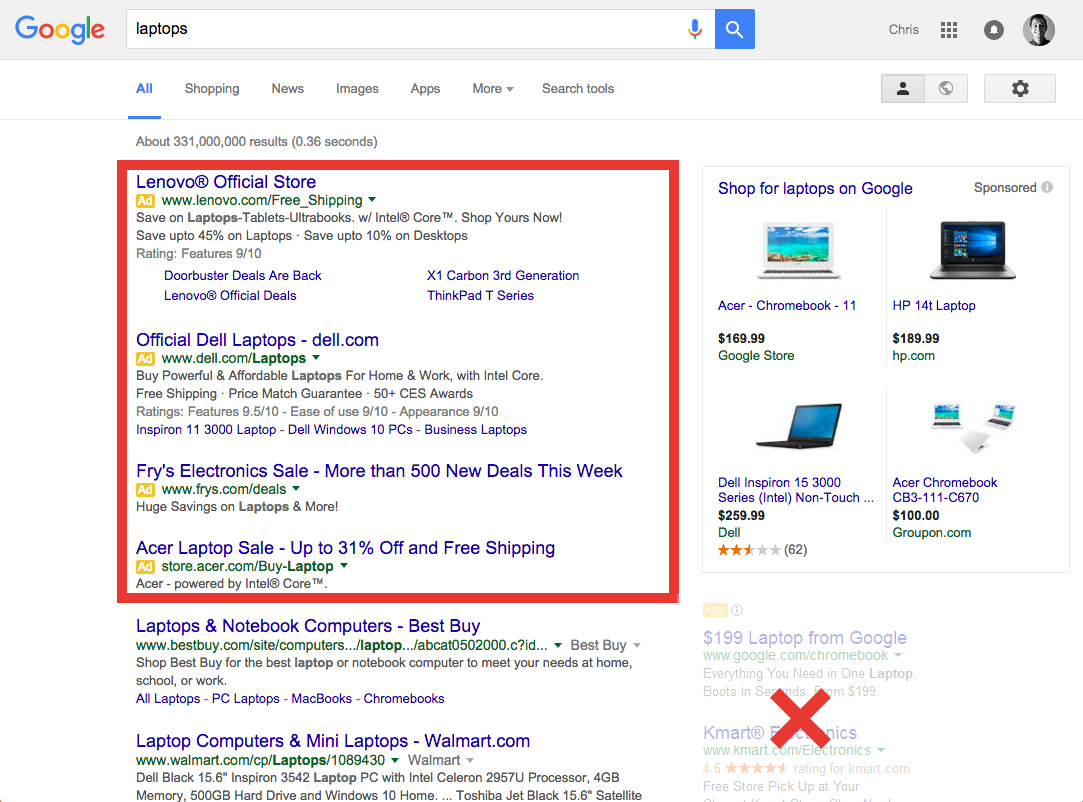Open the account profile picture
This screenshot has width=1083, height=802.
click(1038, 30)
